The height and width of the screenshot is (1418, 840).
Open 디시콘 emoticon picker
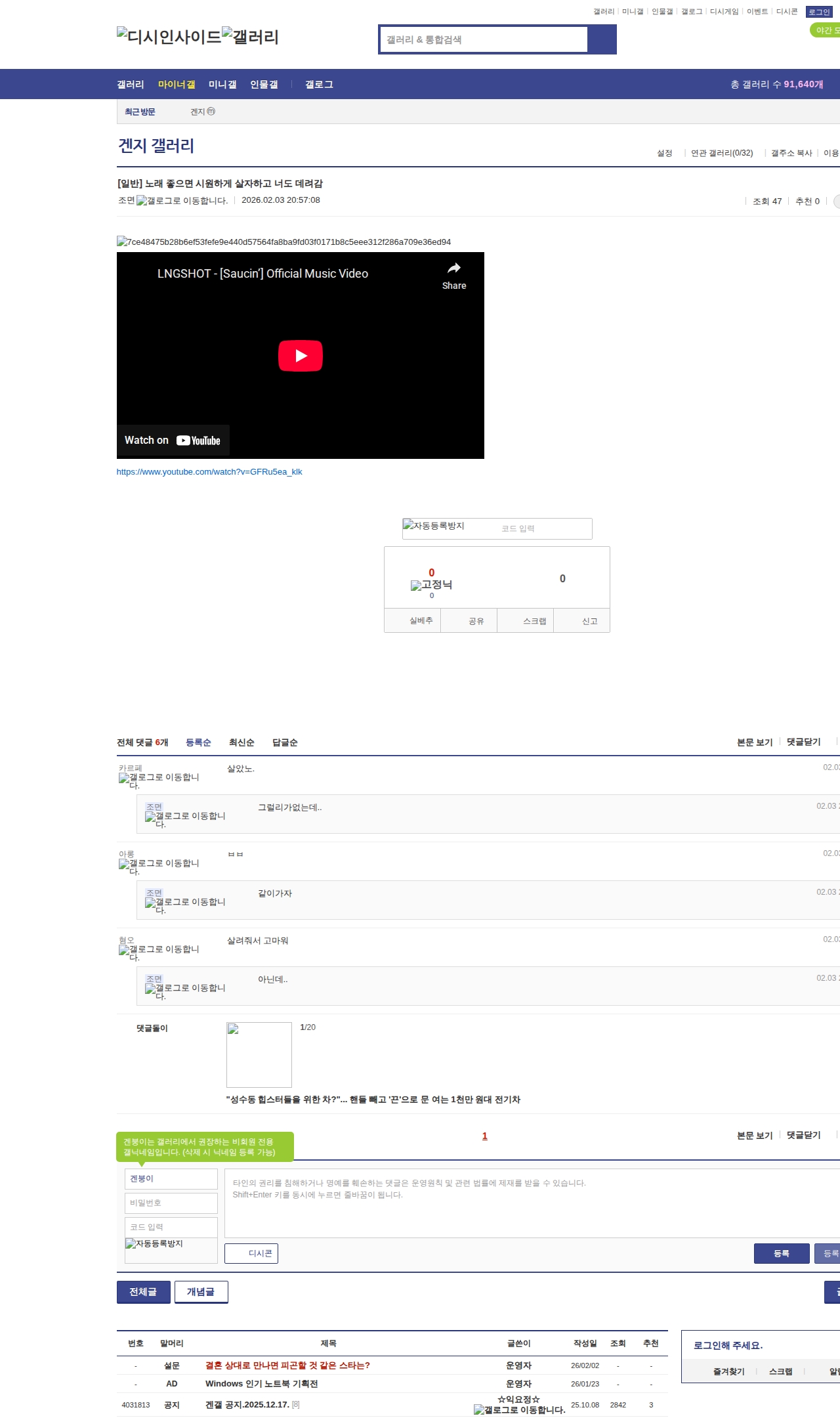pyautogui.click(x=251, y=1253)
